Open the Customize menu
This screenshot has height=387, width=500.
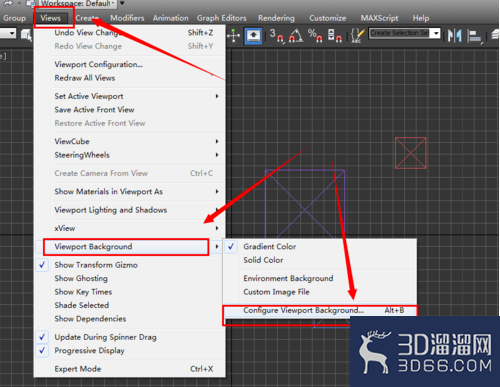[327, 18]
